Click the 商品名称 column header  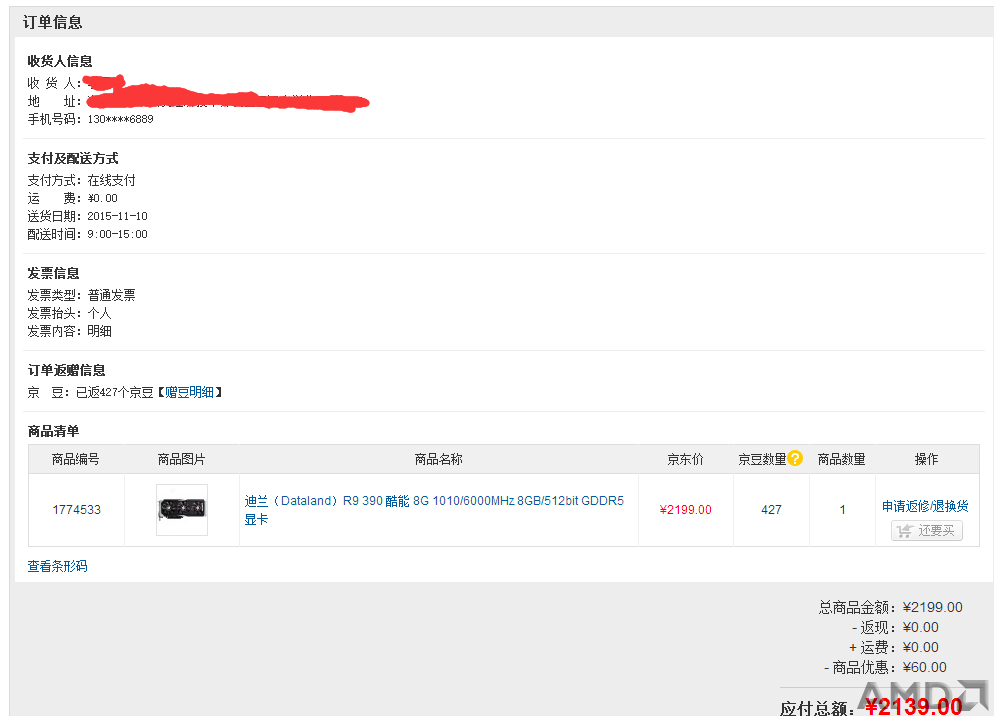[439, 459]
